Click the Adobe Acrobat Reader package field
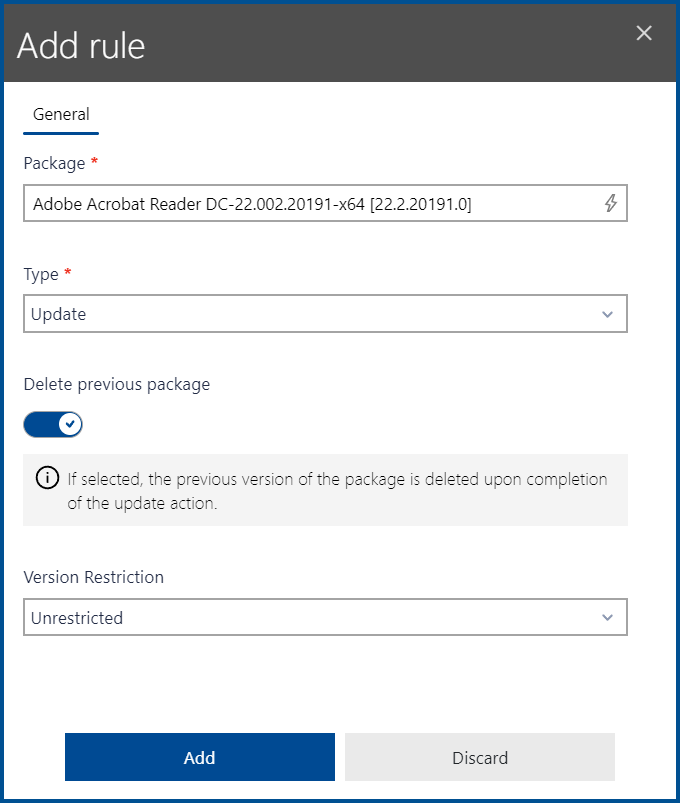The width and height of the screenshot is (680, 803). (300, 203)
